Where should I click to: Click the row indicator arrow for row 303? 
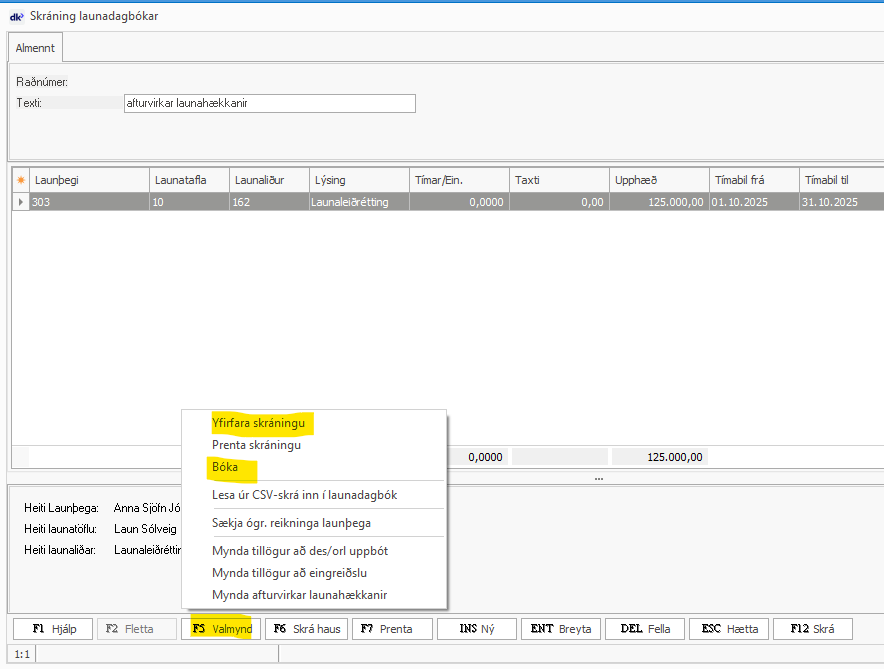[20, 201]
